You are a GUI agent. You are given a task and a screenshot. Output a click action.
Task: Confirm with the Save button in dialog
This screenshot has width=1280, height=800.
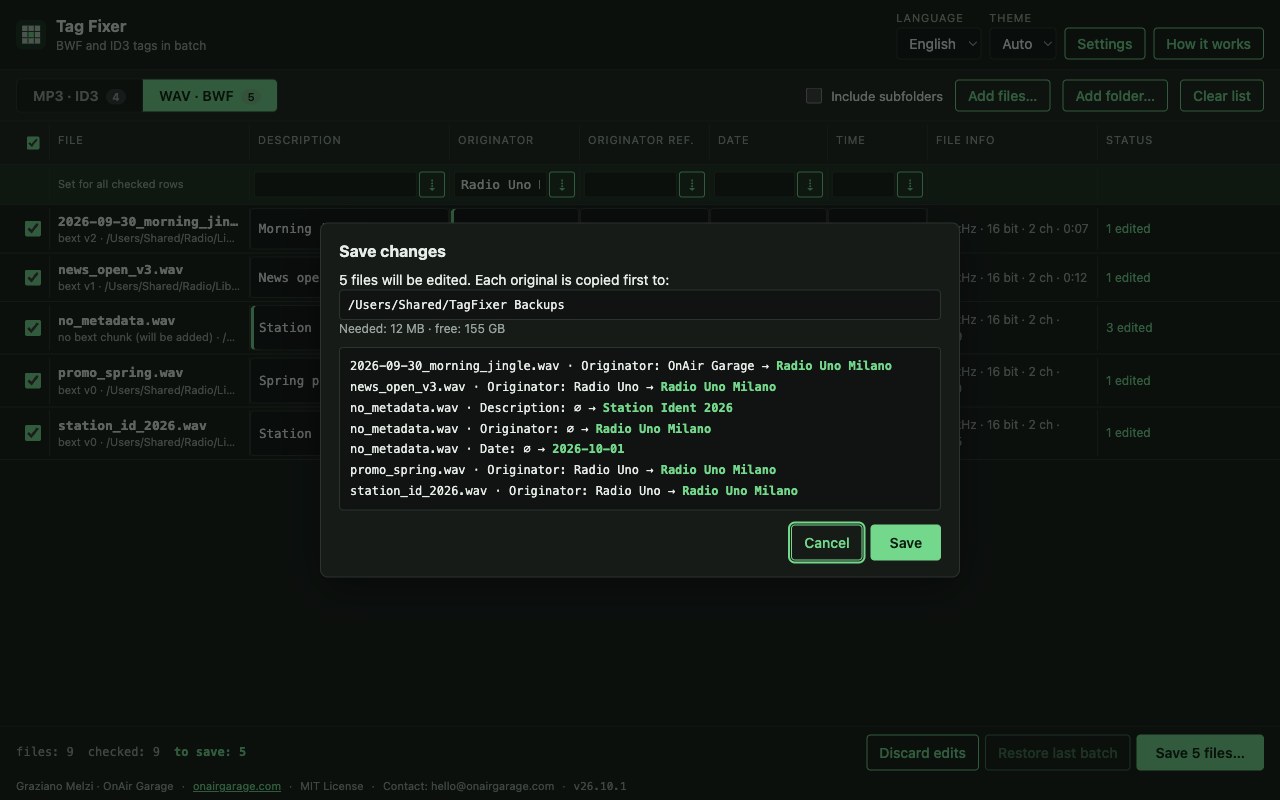[905, 543]
